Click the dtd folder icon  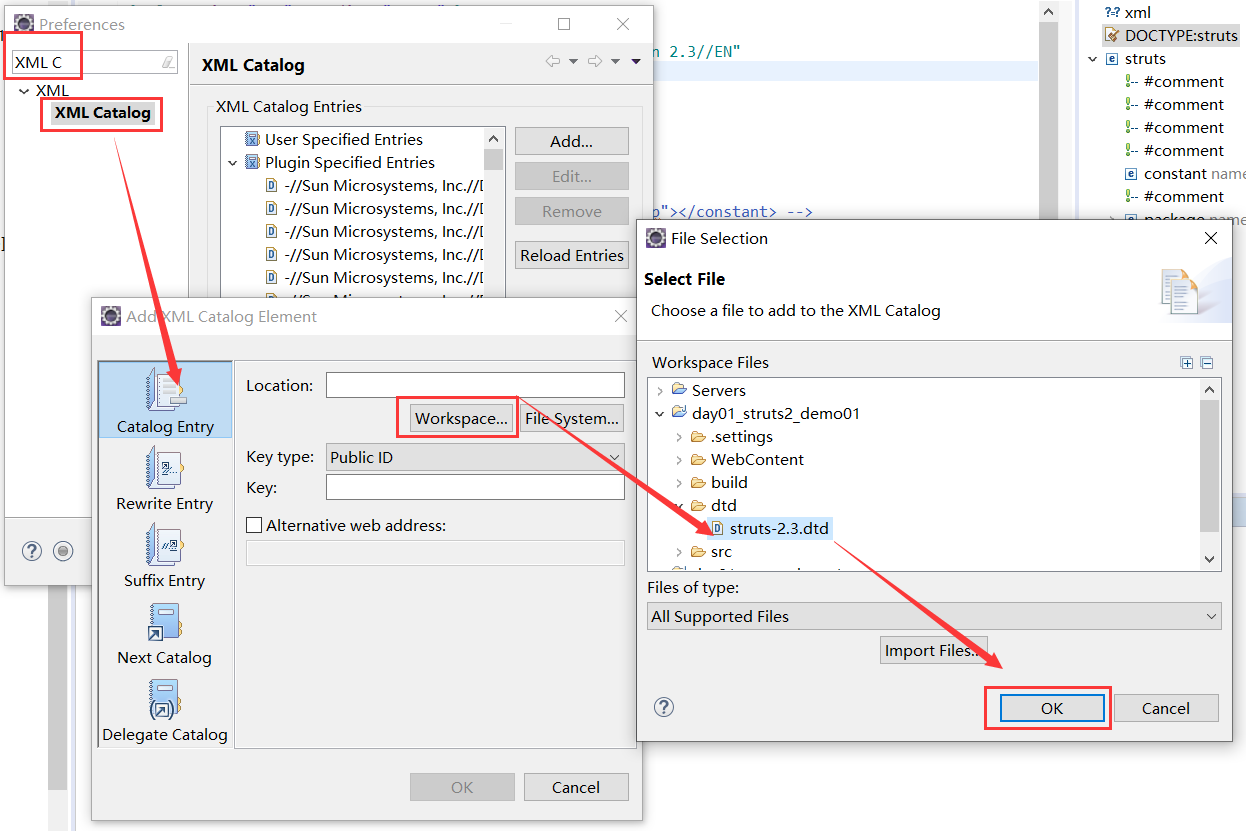pyautogui.click(x=698, y=505)
